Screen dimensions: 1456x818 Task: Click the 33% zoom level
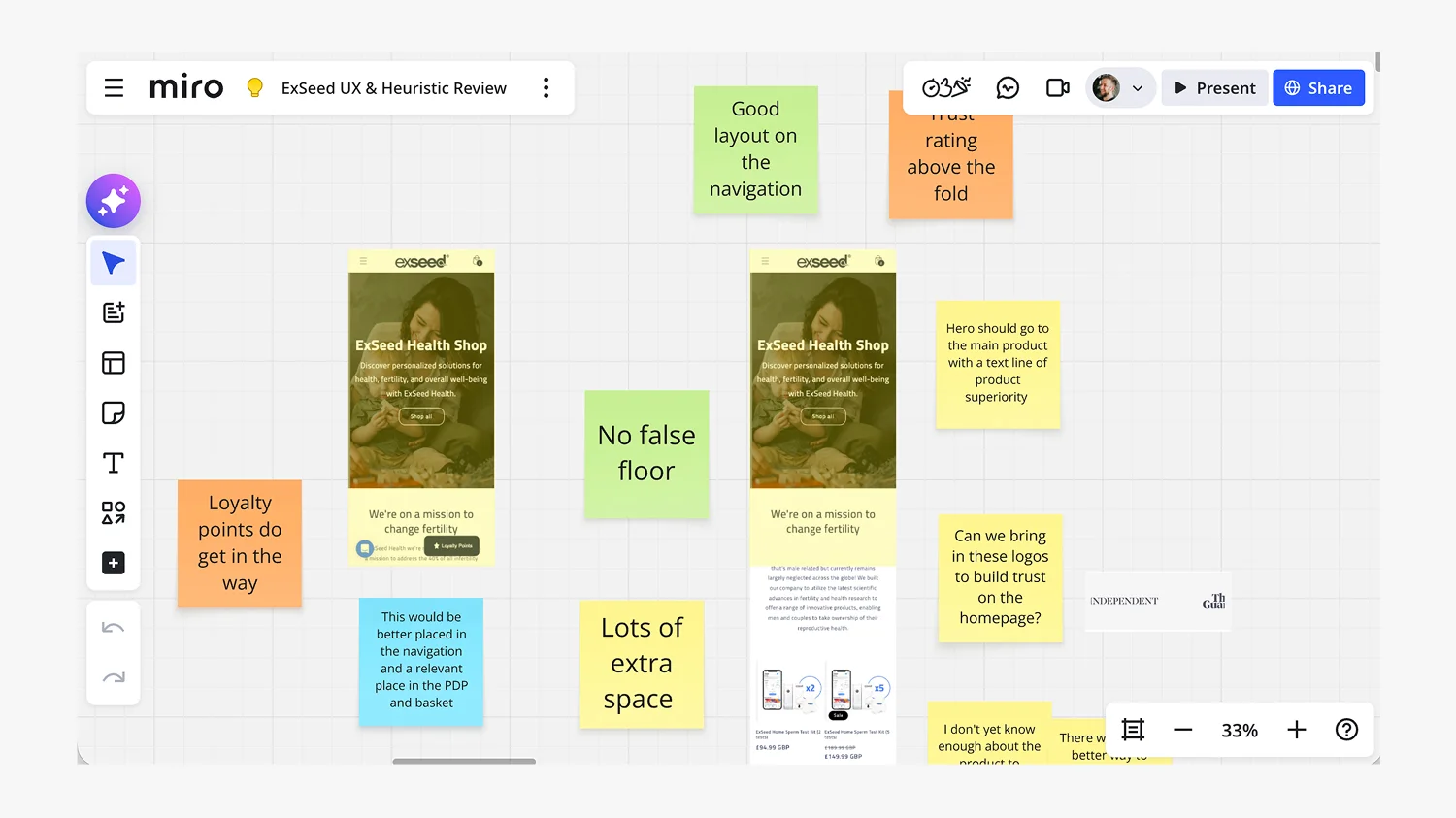(1240, 731)
